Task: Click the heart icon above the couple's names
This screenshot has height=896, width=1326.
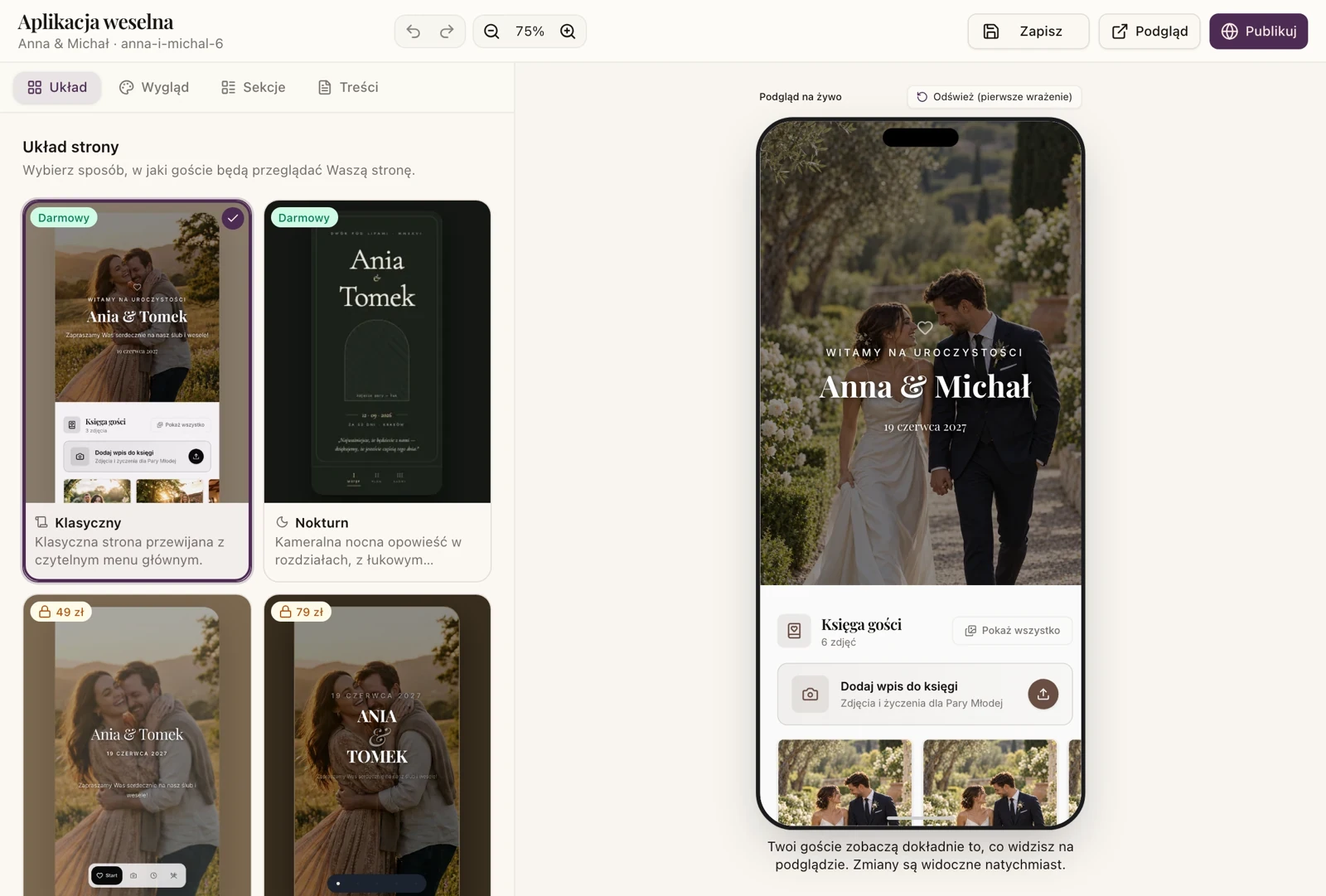Action: (x=925, y=327)
